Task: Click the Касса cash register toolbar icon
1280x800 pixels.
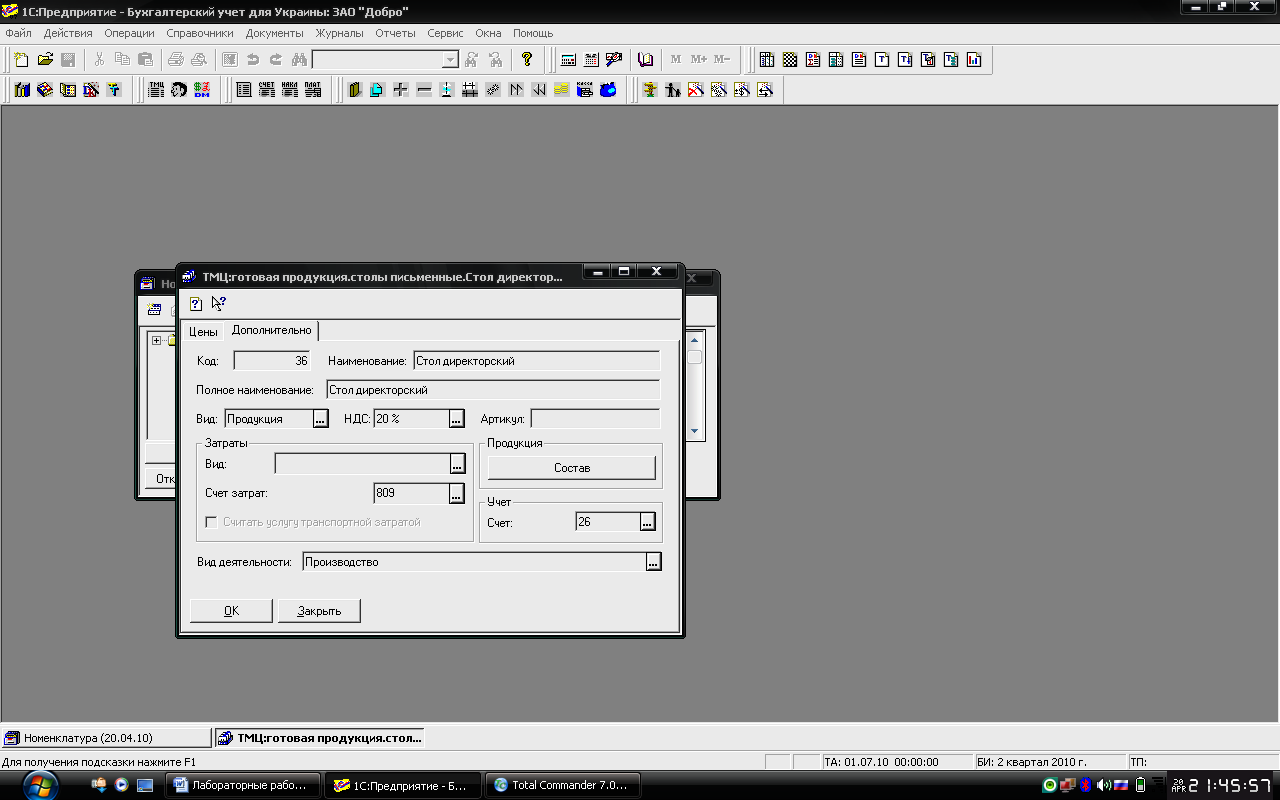Action: (x=585, y=90)
